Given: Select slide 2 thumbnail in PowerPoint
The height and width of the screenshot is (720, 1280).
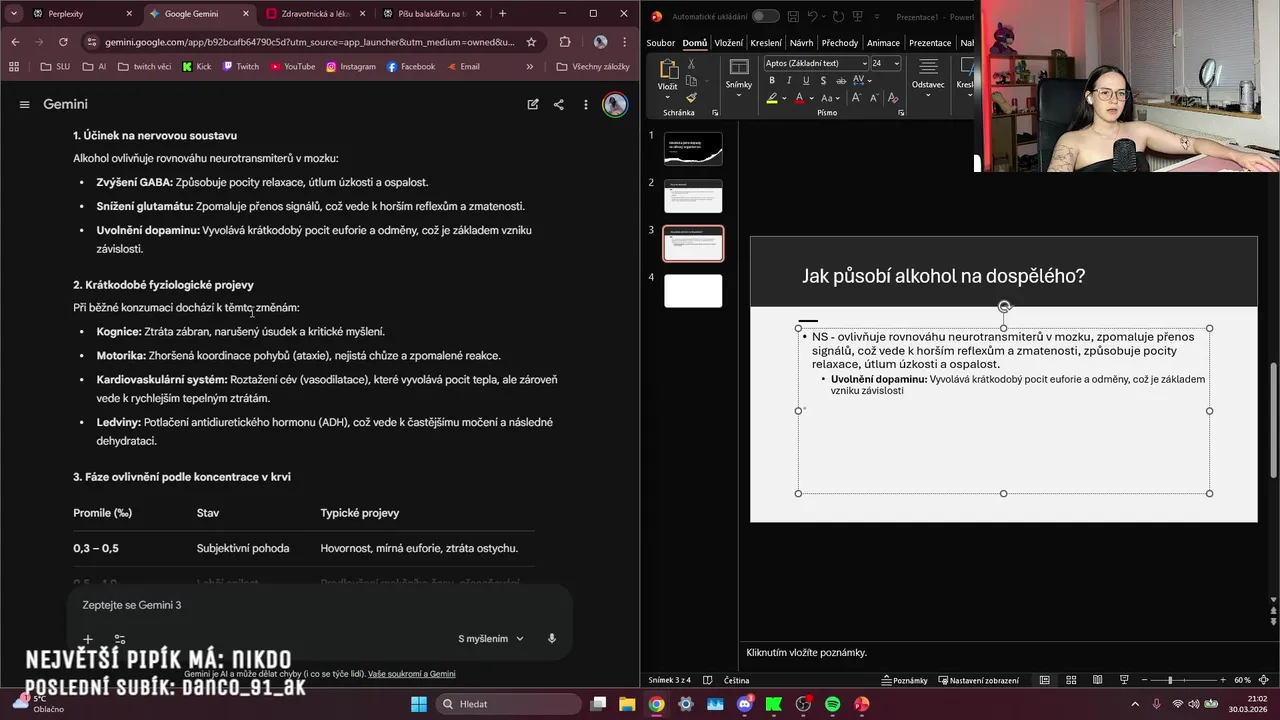Looking at the screenshot, I should coord(693,196).
